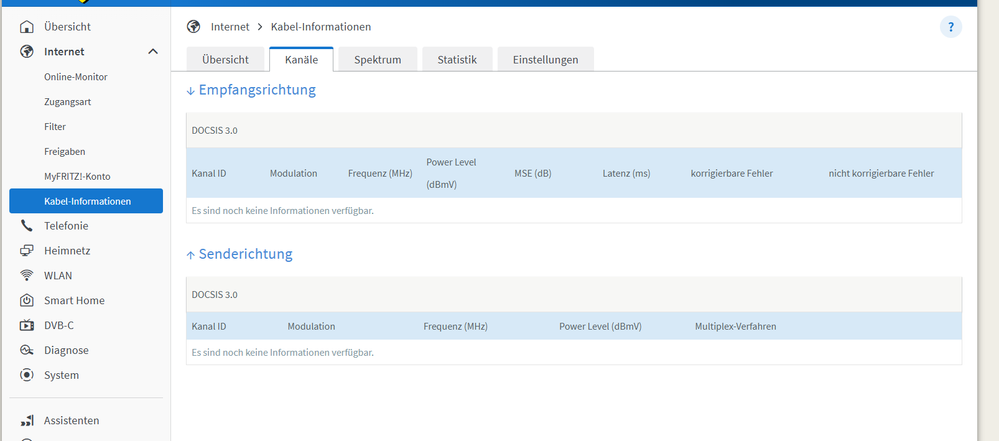Open the MyFRITZ!-Konto page
Image resolution: width=999 pixels, height=441 pixels.
tap(77, 176)
